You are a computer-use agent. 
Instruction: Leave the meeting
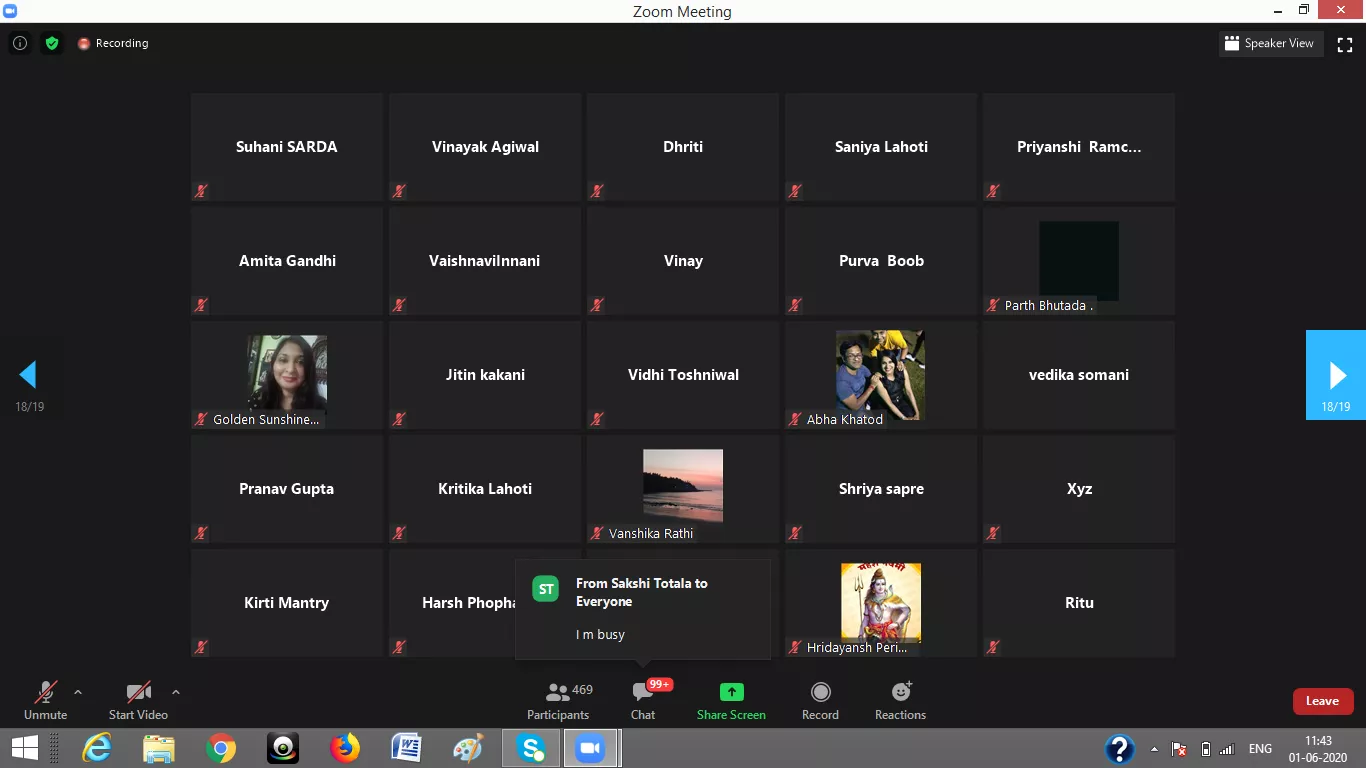coord(1322,701)
